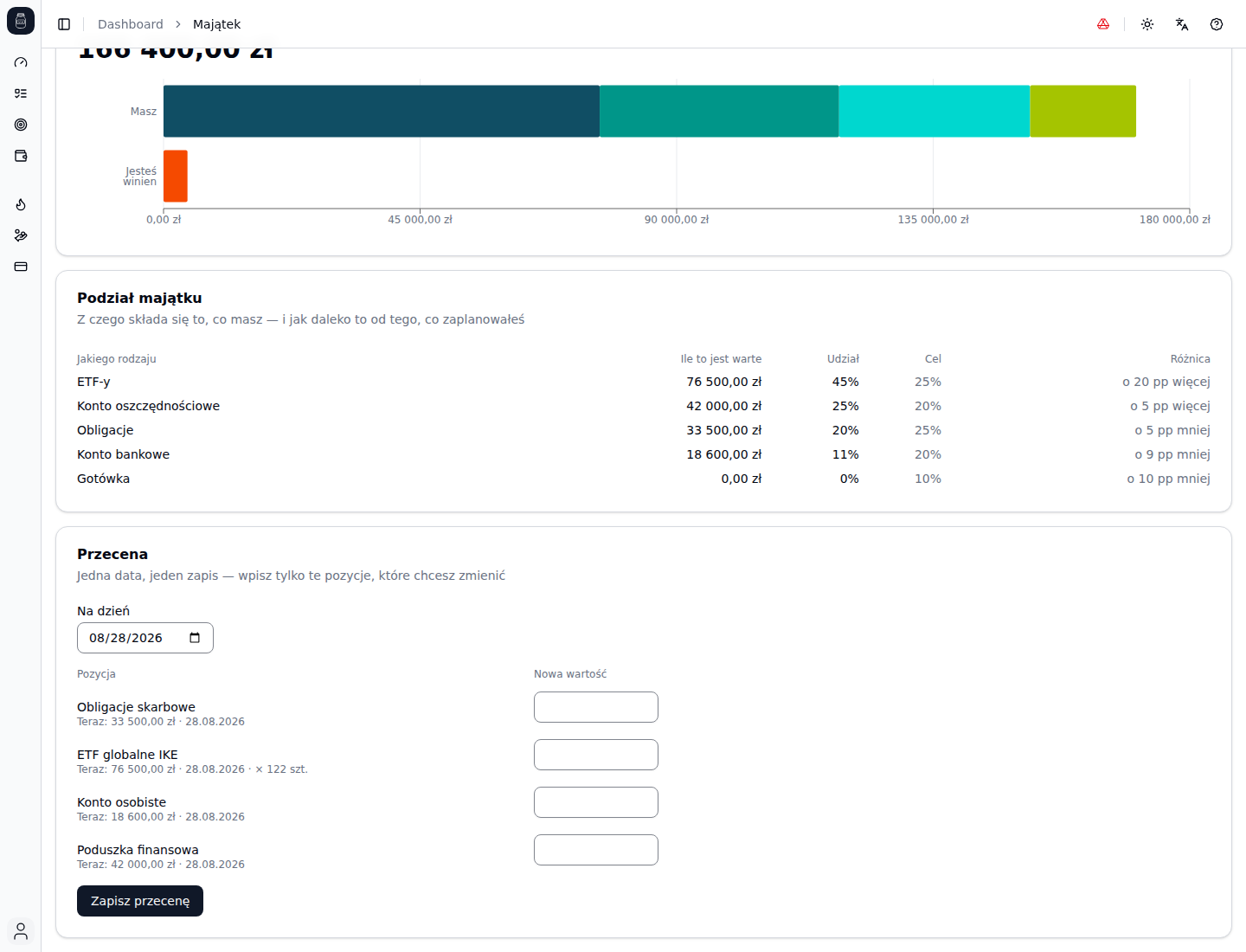Viewport: 1246px width, 952px height.
Task: Click the cyan bar segment in chart
Action: pos(934,111)
